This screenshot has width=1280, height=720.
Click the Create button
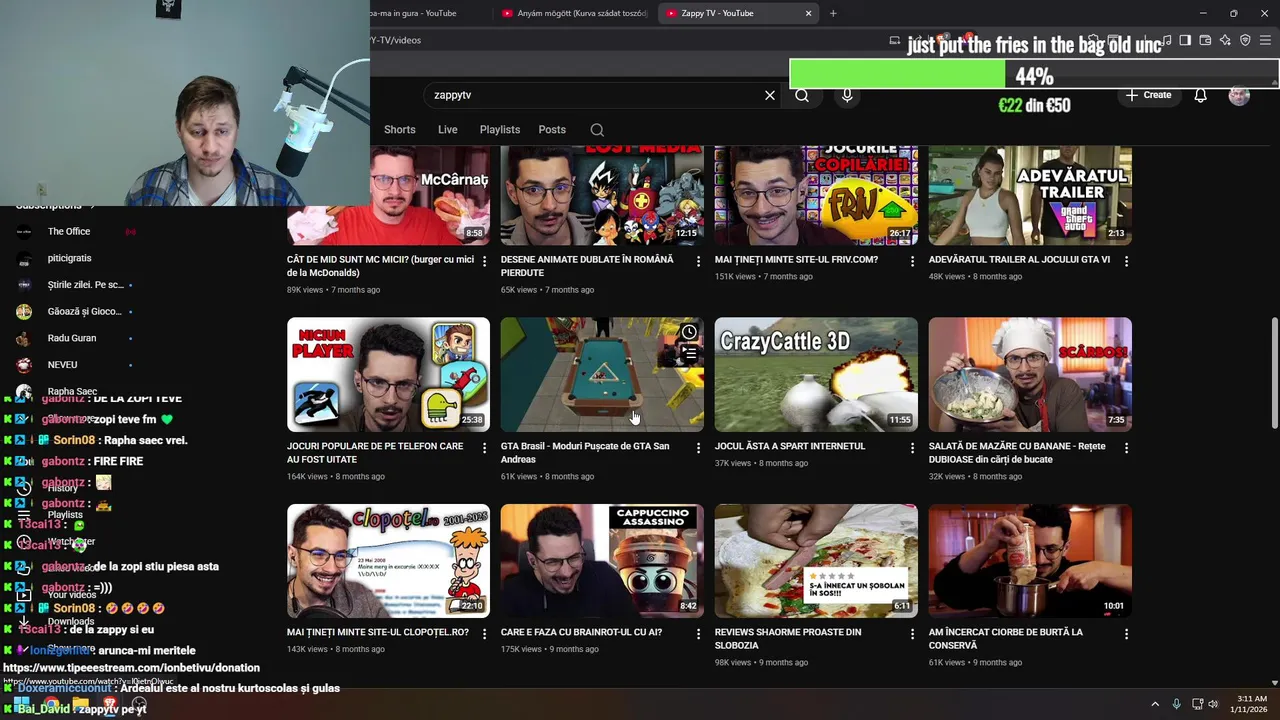(1148, 95)
